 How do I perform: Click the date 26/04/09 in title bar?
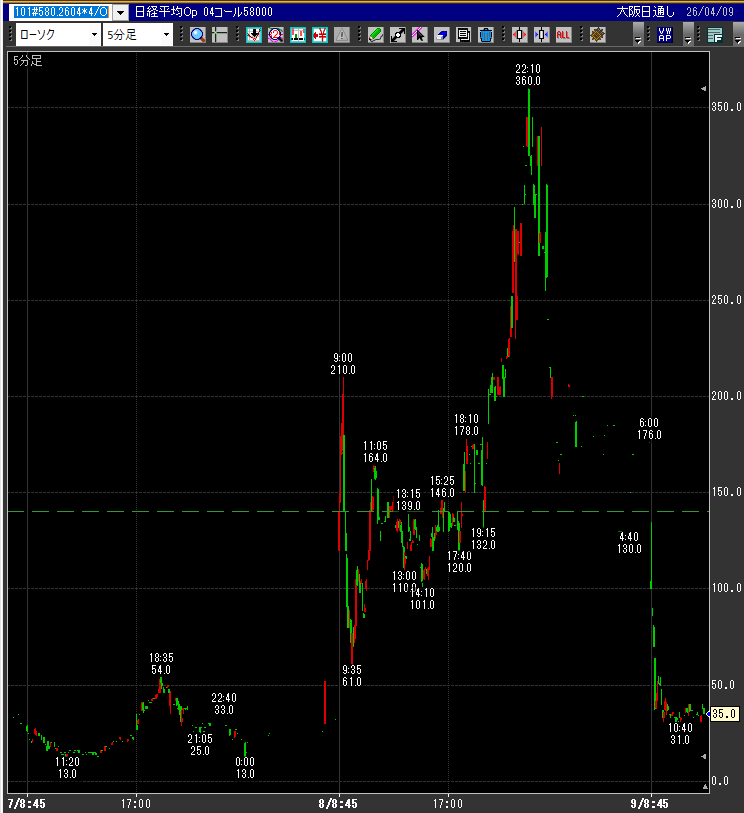point(710,11)
